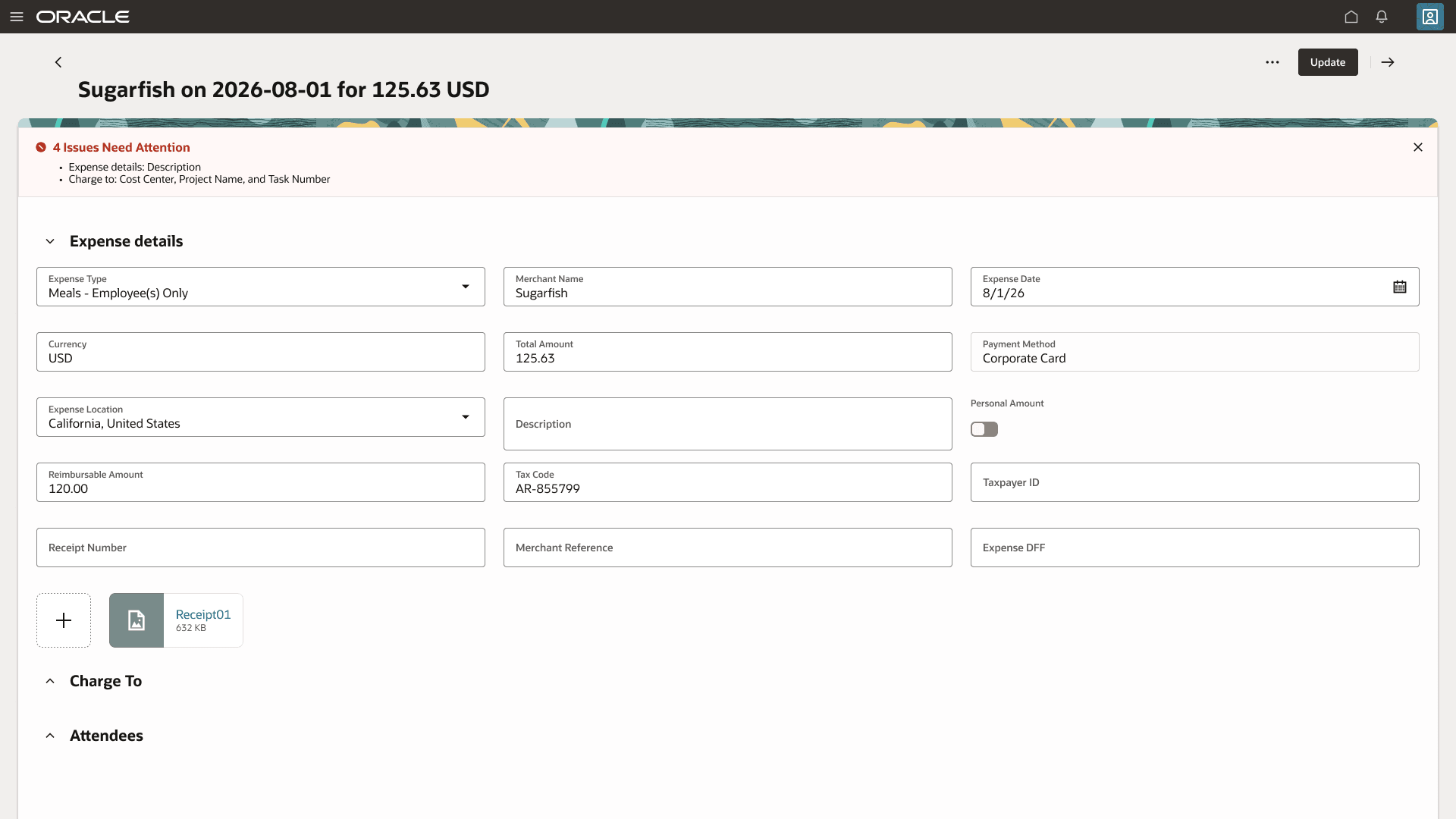Open the Receipt01 file link
The height and width of the screenshot is (819, 1456).
click(x=203, y=614)
